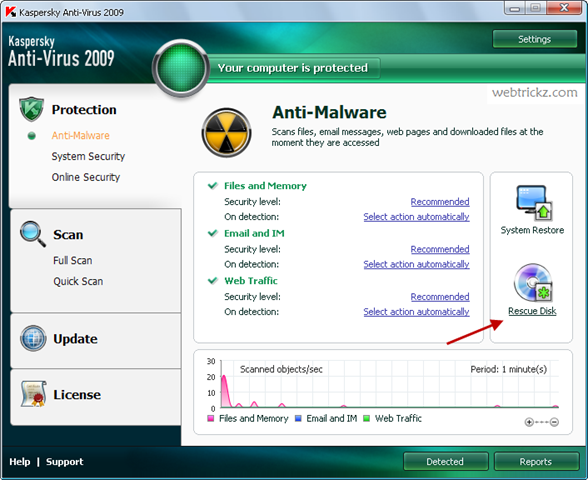588x480 pixels.
Task: Click the Rescue Disk CD icon
Action: [x=533, y=283]
